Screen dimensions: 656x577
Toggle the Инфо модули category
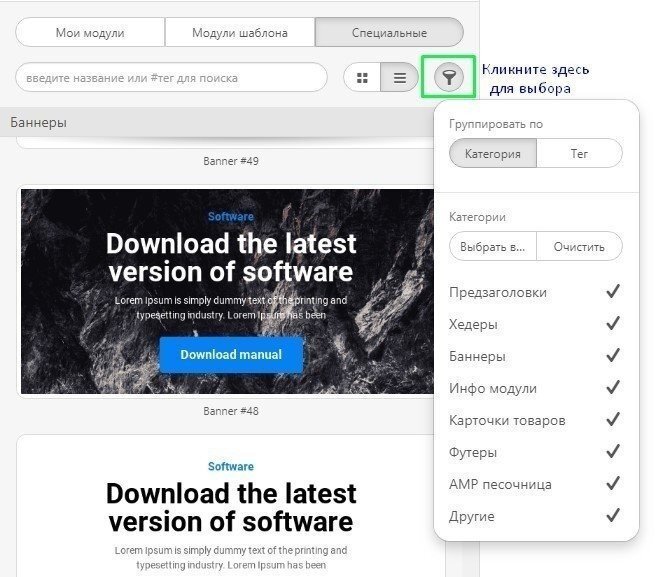tap(613, 388)
